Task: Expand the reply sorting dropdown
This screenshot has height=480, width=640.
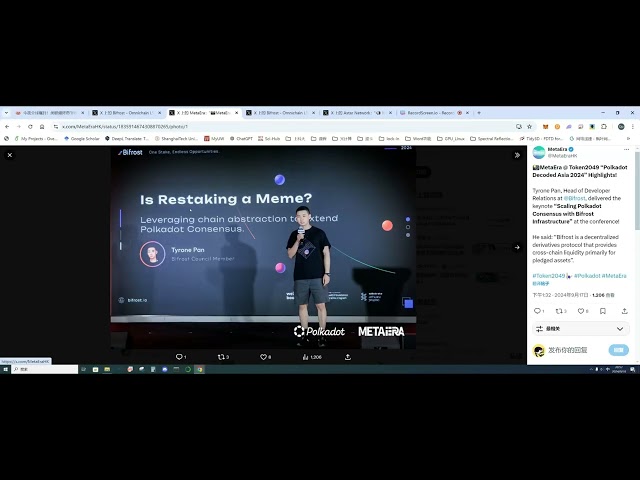Action: coord(581,329)
